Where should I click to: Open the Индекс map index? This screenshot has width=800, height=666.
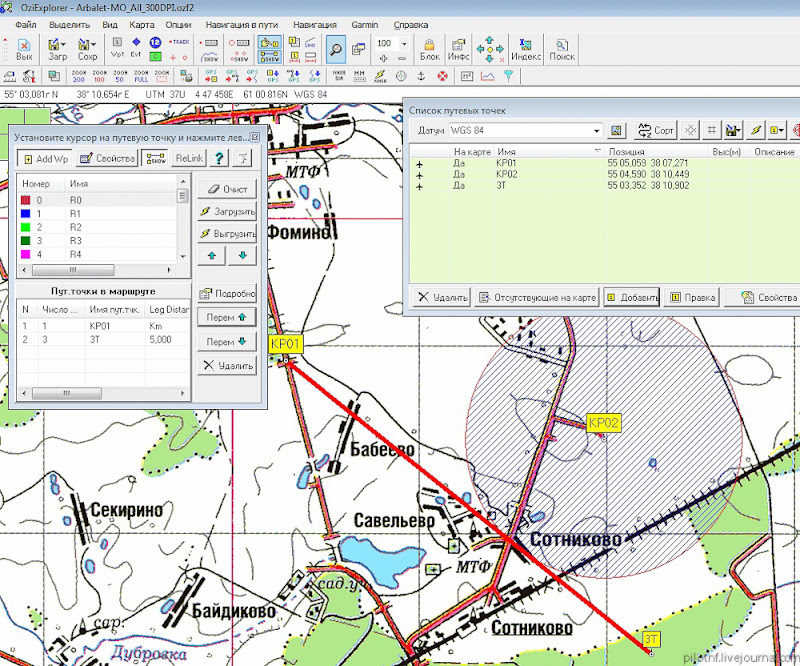[526, 50]
